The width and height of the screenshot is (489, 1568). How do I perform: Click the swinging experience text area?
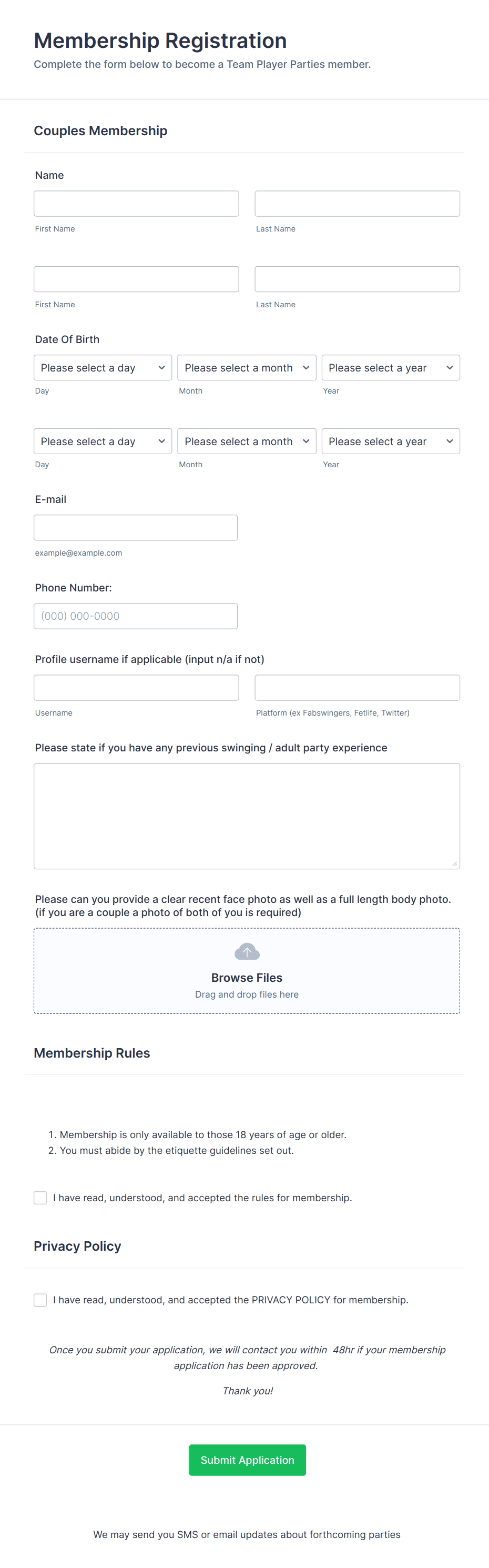246,816
